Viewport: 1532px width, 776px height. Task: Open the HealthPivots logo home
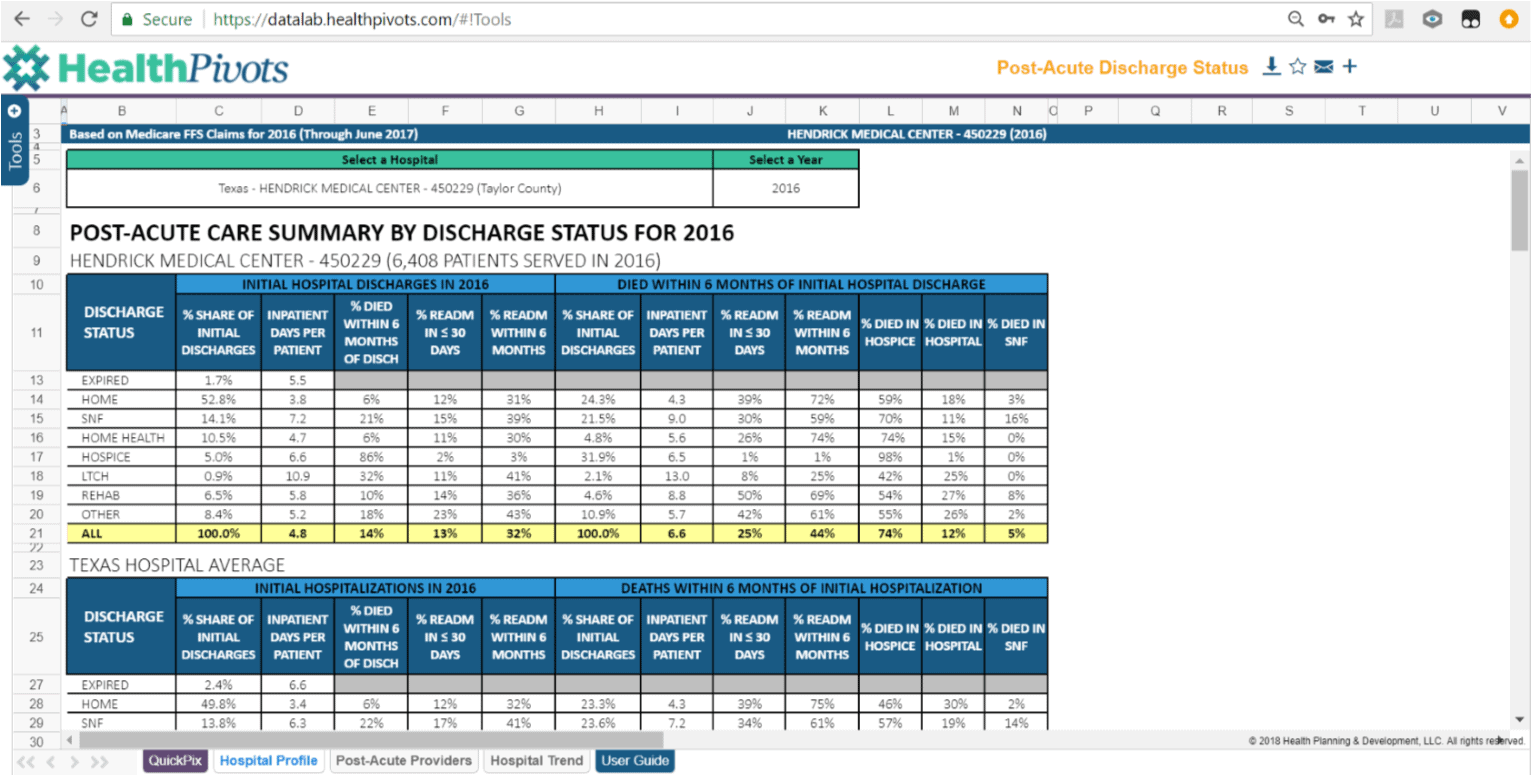tap(146, 68)
